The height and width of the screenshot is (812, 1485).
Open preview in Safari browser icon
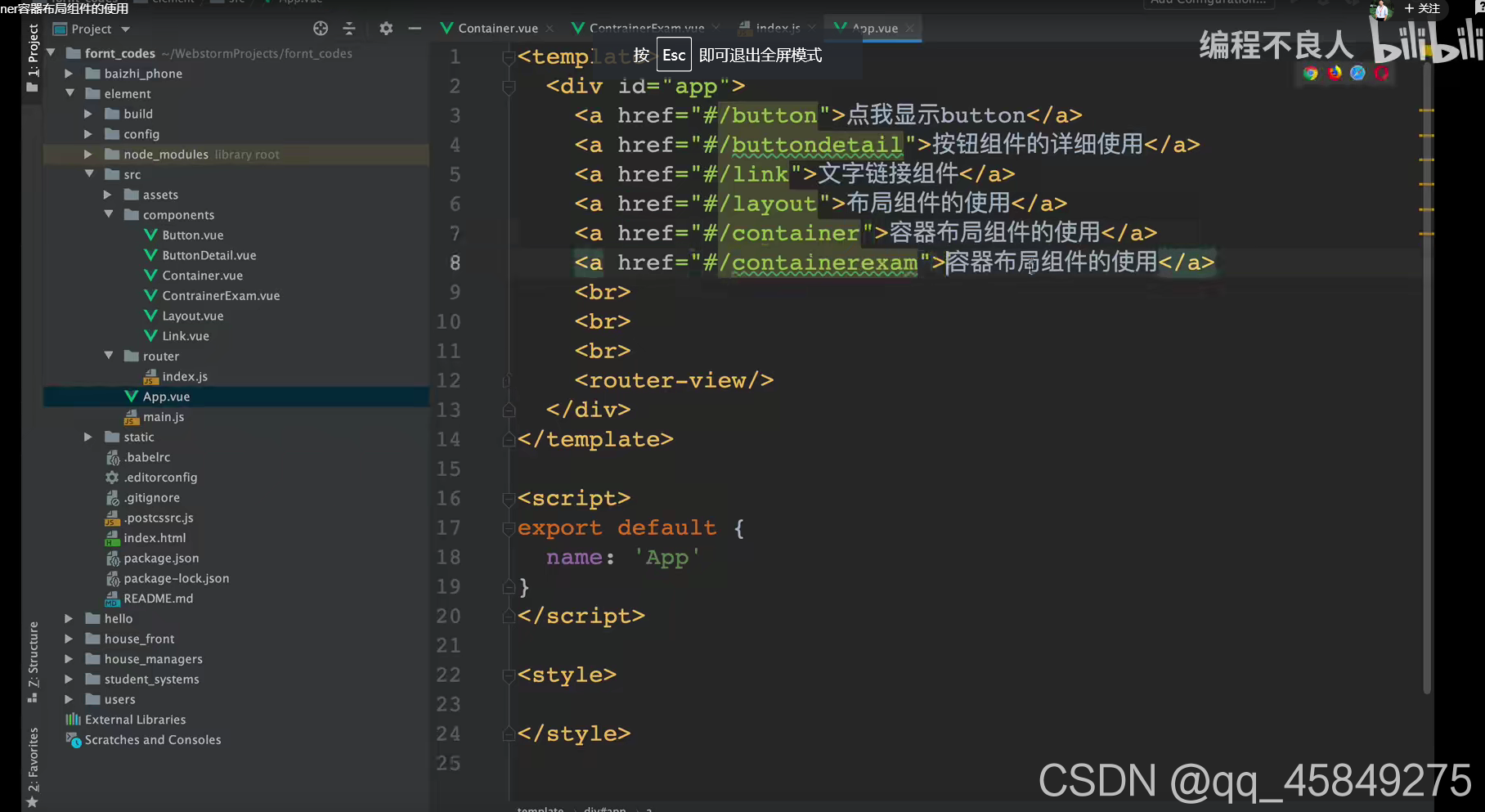pos(1357,74)
